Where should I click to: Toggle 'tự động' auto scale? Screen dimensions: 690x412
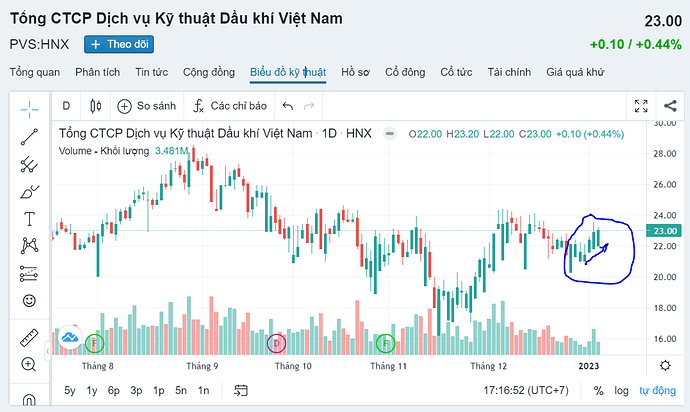(657, 391)
